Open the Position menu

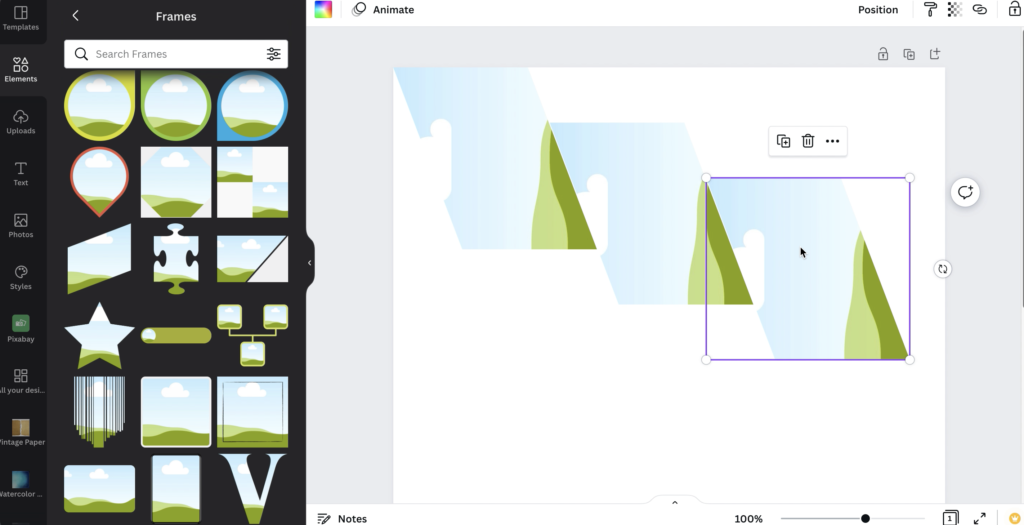click(x=878, y=10)
